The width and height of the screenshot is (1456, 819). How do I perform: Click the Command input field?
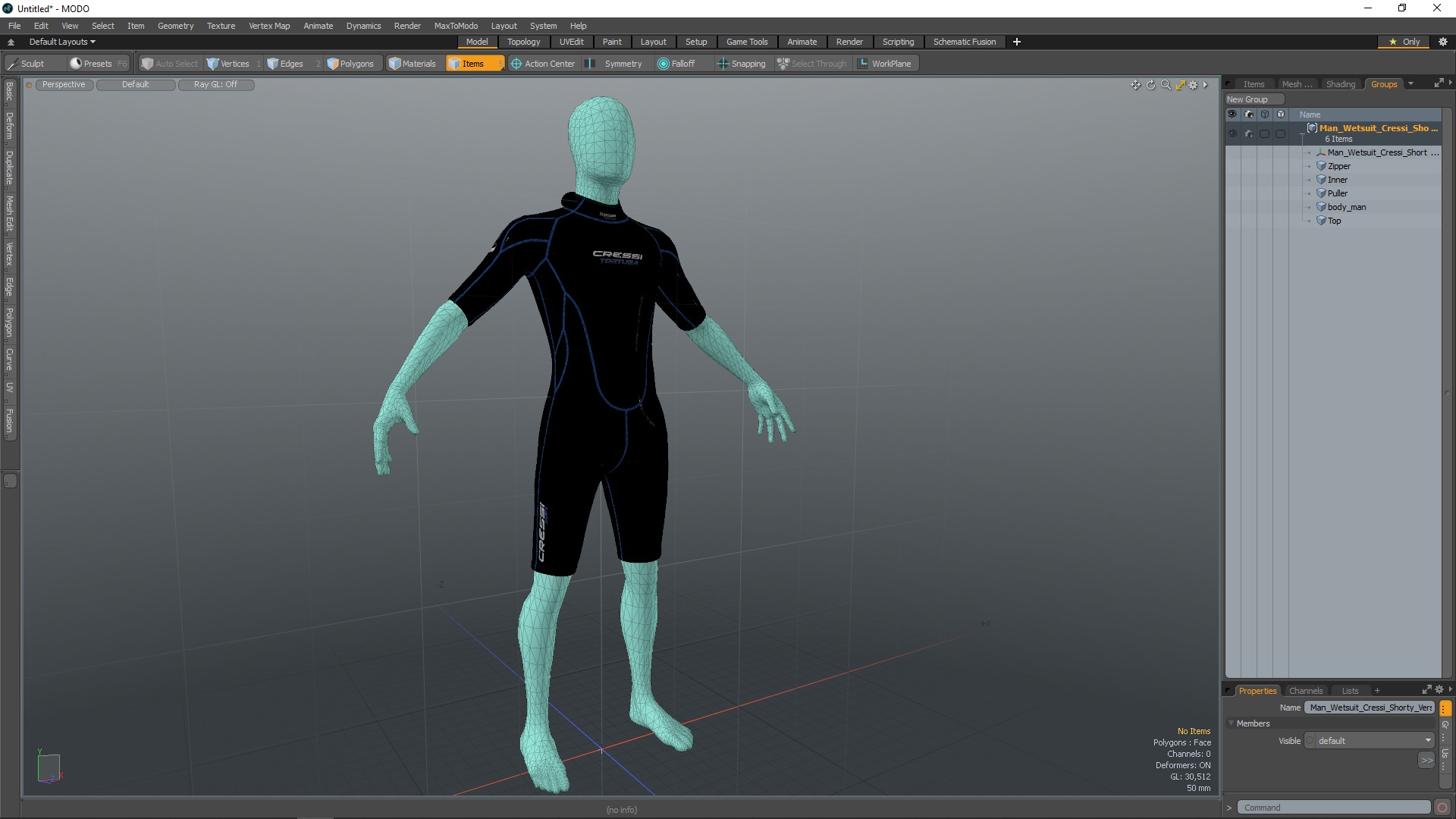[1334, 808]
